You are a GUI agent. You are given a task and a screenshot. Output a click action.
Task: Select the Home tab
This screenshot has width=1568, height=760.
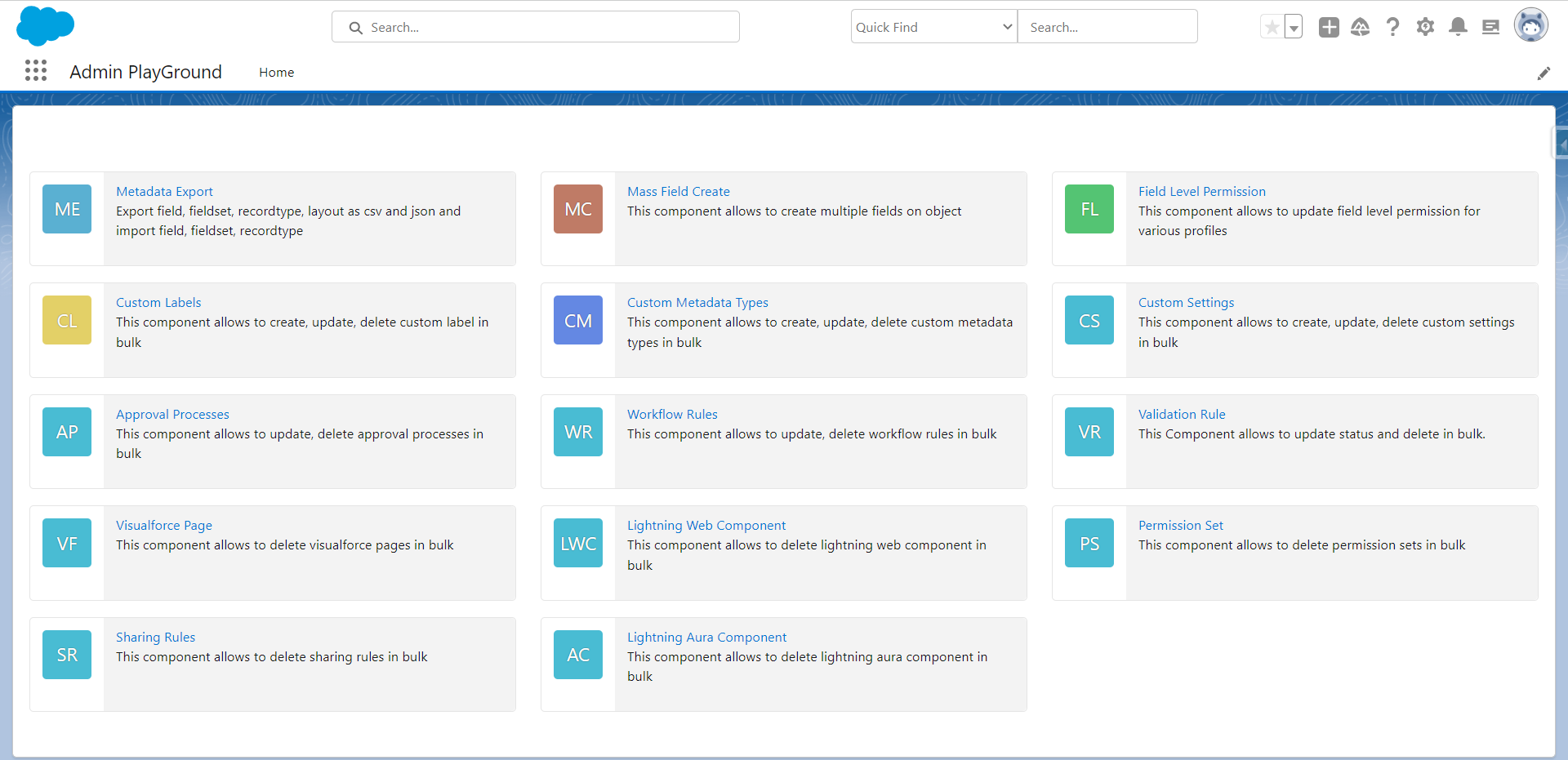pyautogui.click(x=276, y=73)
